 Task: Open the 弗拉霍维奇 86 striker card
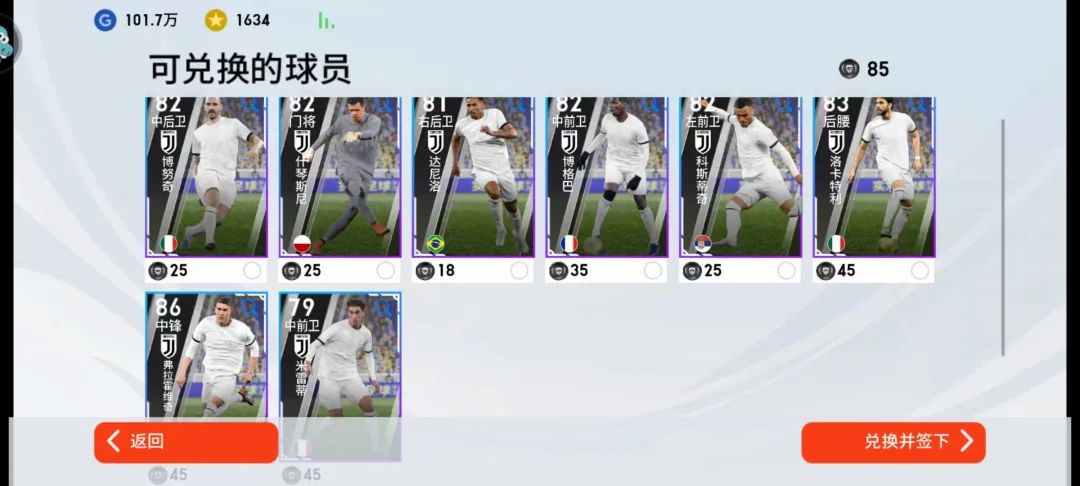click(x=206, y=355)
